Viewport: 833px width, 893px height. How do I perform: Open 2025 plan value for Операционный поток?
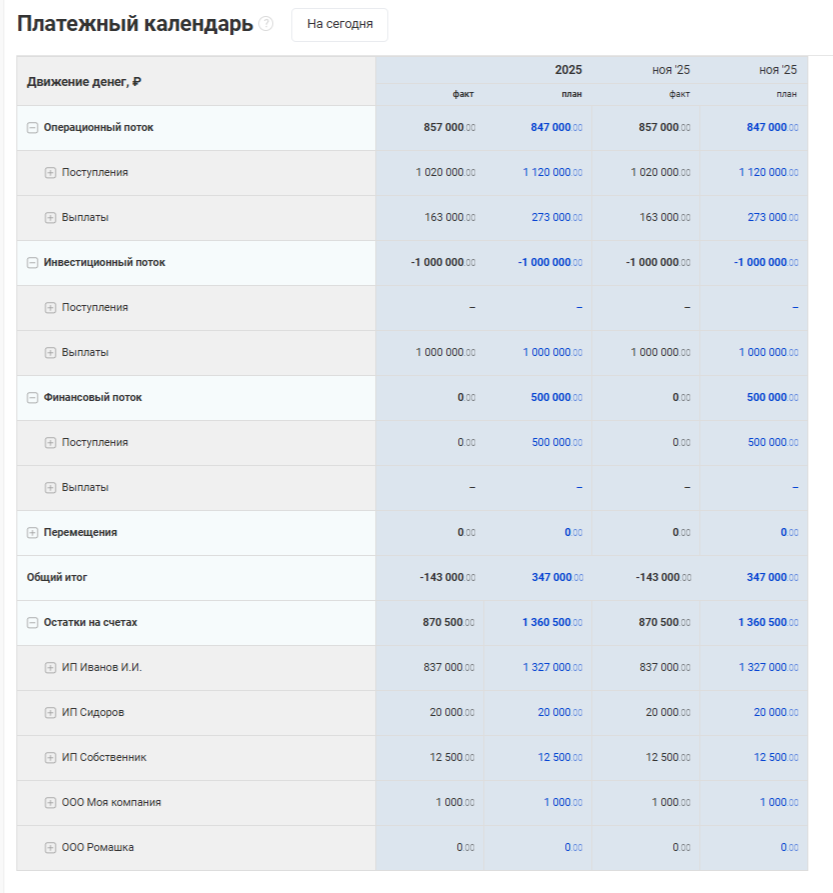pyautogui.click(x=551, y=128)
